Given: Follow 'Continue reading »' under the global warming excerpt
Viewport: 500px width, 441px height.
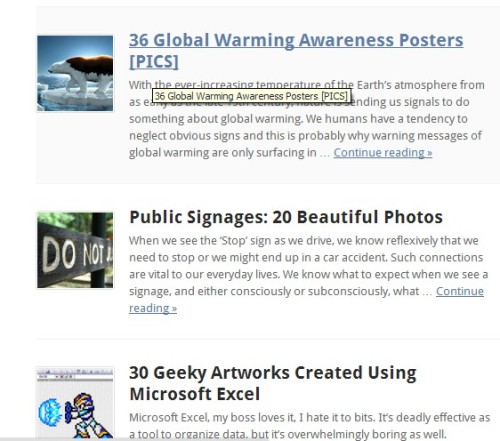Looking at the screenshot, I should pos(383,153).
